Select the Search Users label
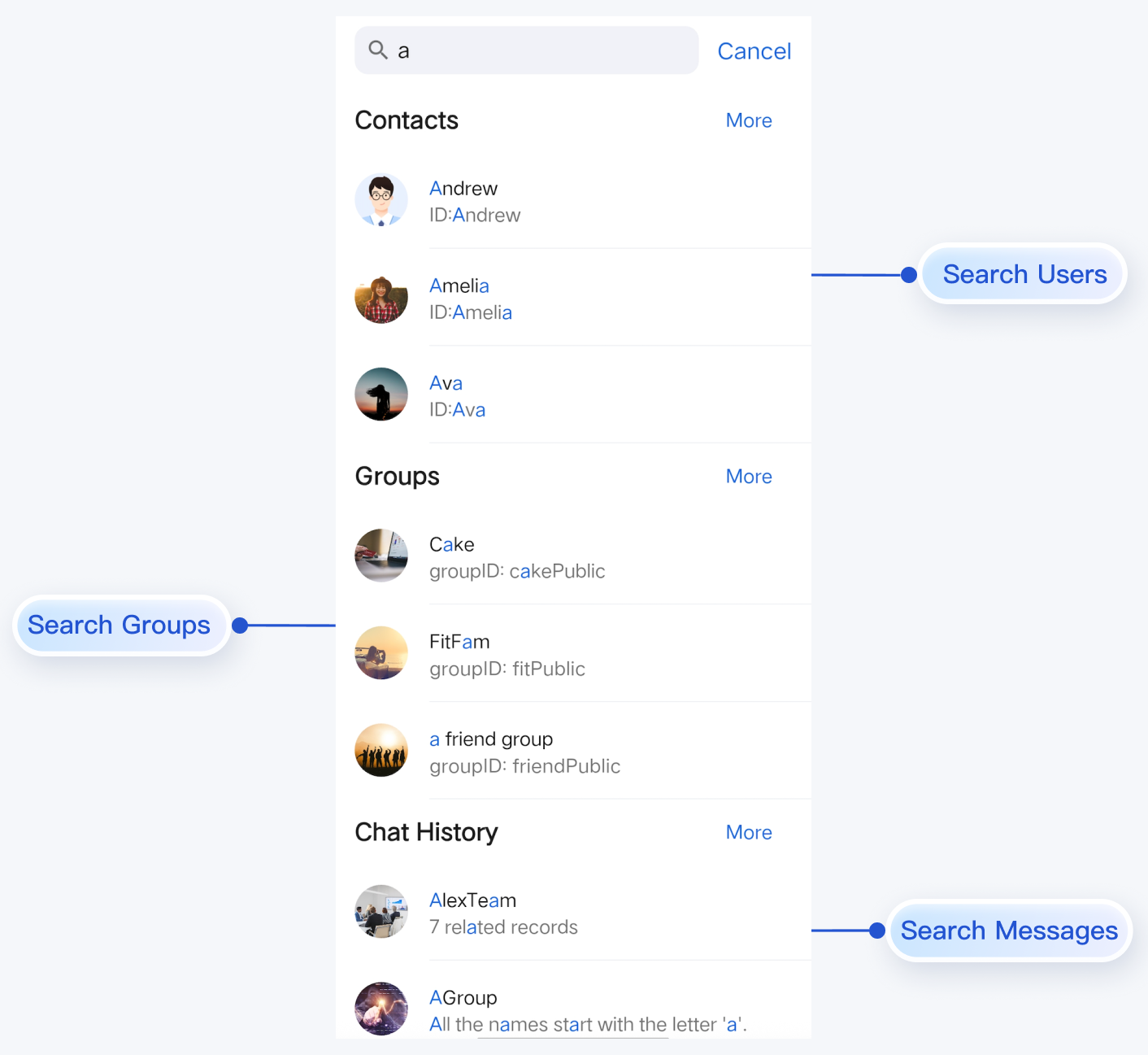The height and width of the screenshot is (1055, 1148). tap(1024, 274)
